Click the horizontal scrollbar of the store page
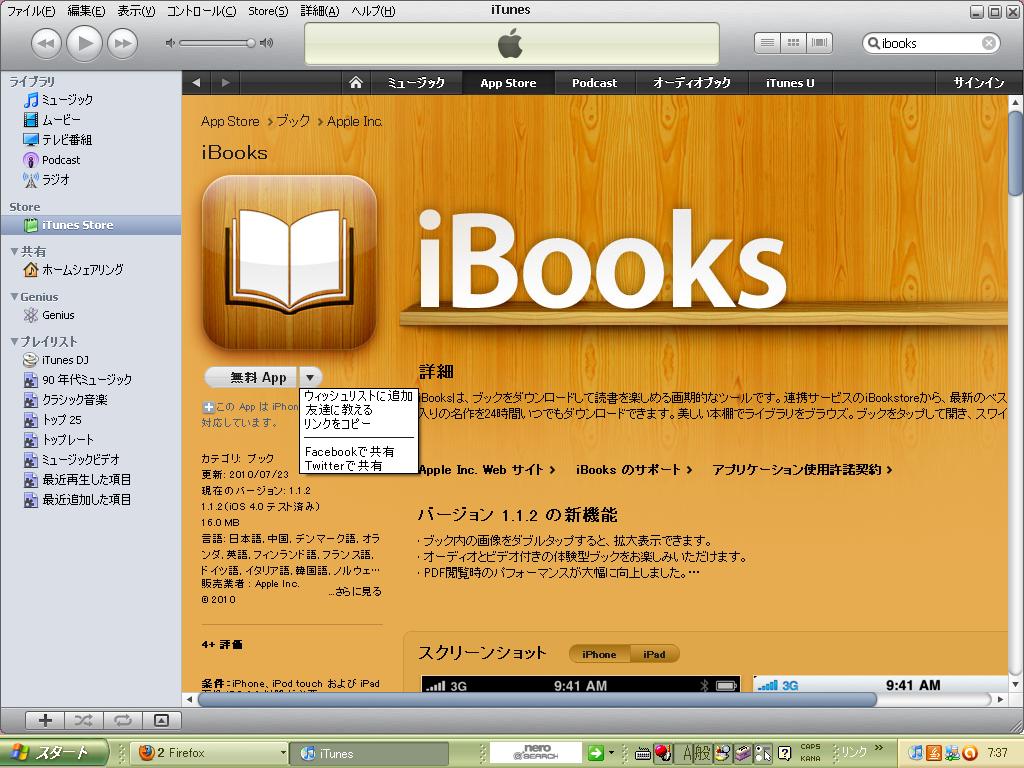 click(536, 699)
